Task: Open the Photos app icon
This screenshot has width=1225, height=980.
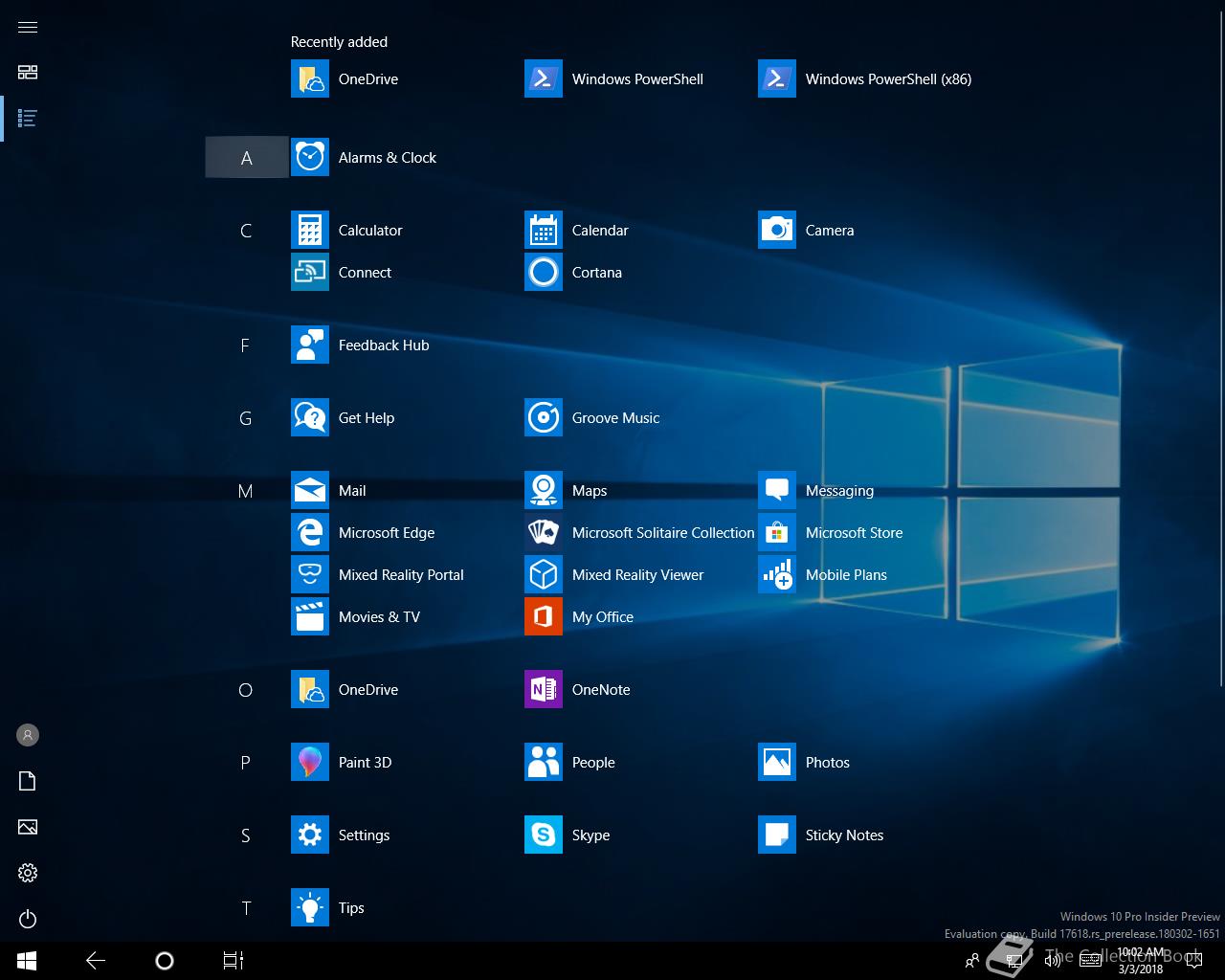Action: pos(777,762)
